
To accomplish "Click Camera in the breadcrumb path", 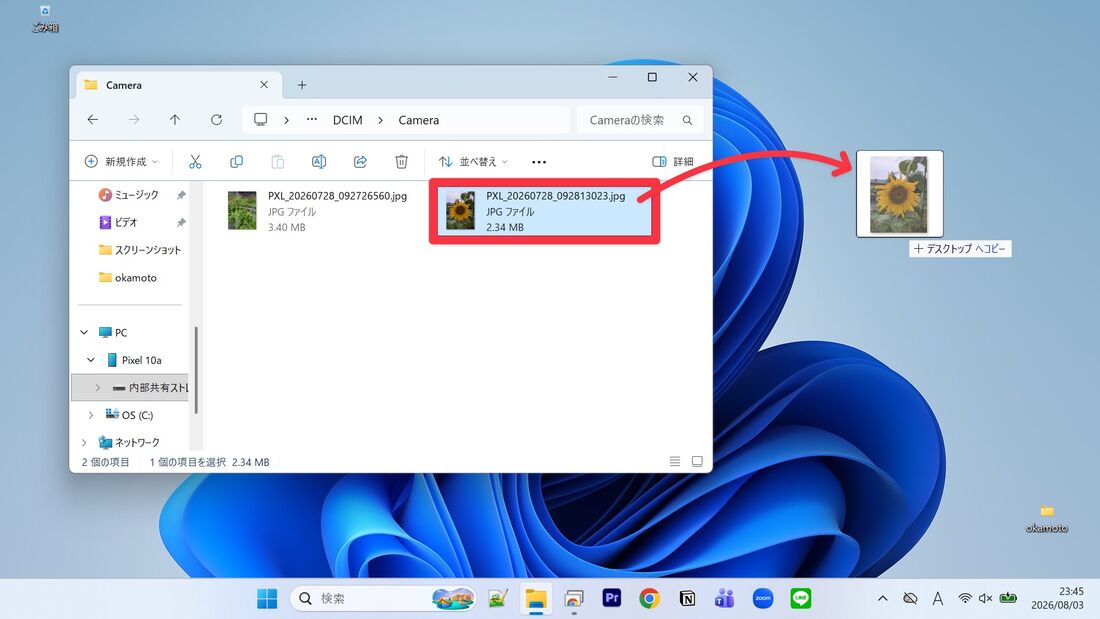I will tap(419, 120).
